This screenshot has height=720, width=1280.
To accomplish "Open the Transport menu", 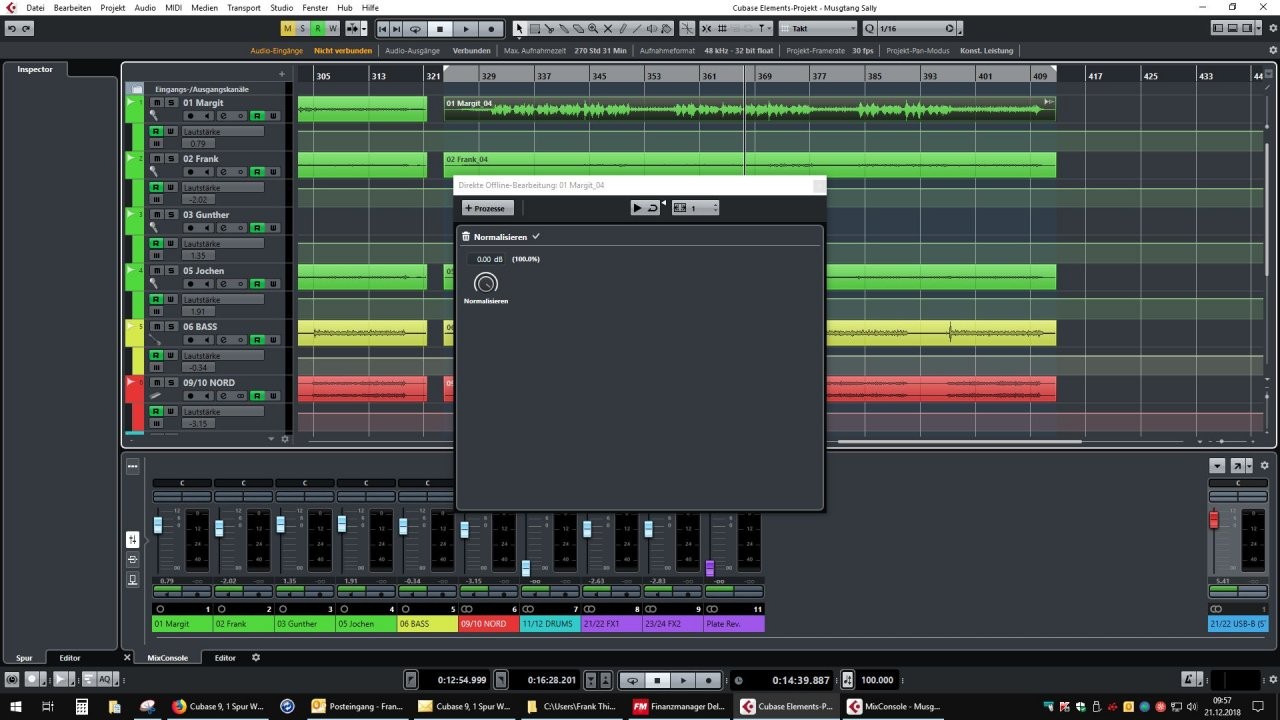I will [244, 7].
